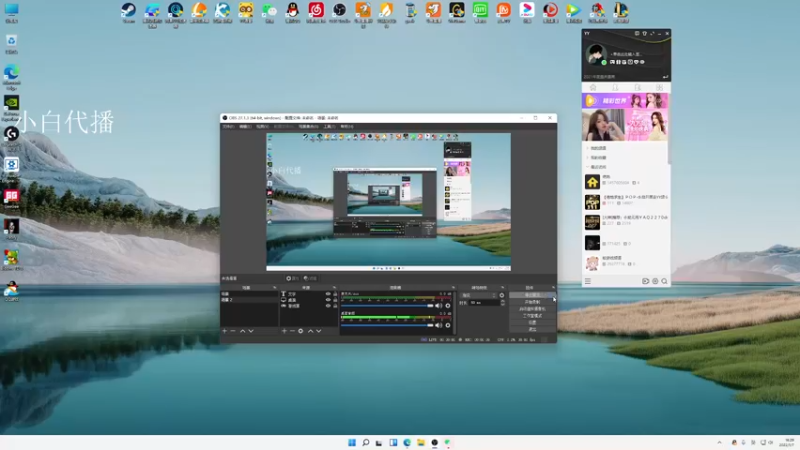Adjust the transition duration stepper
800x450 pixels.
[503, 303]
